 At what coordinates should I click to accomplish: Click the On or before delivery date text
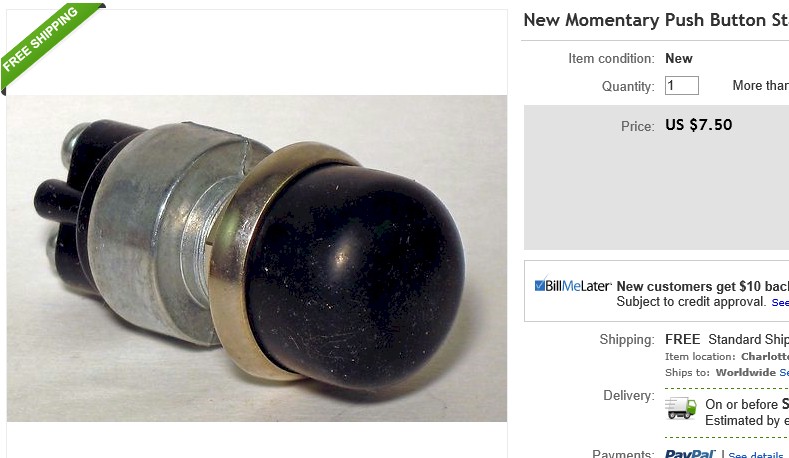click(747, 404)
